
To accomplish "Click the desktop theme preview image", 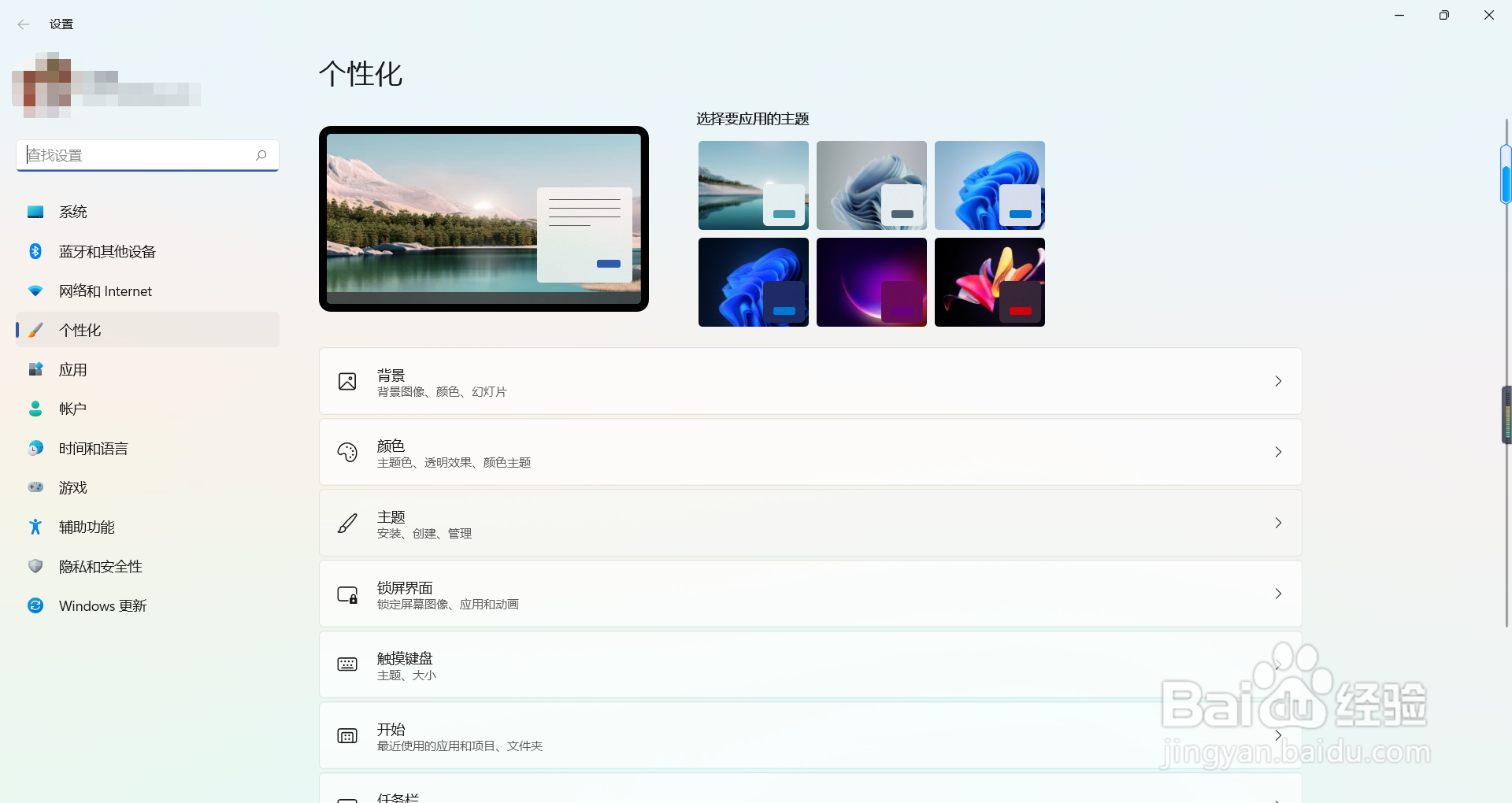I will pyautogui.click(x=484, y=219).
